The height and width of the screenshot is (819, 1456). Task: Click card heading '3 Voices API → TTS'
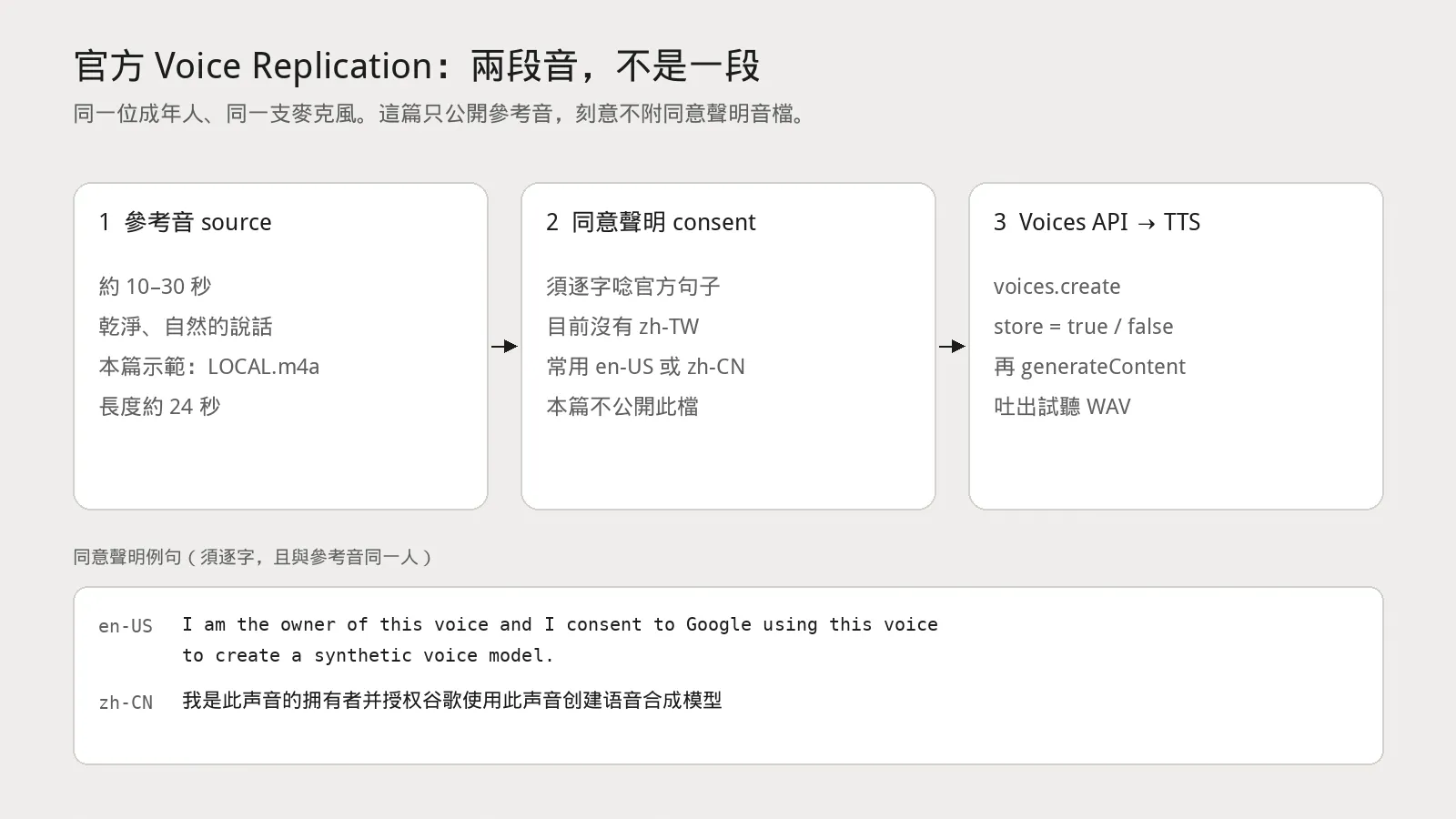[x=1097, y=222]
